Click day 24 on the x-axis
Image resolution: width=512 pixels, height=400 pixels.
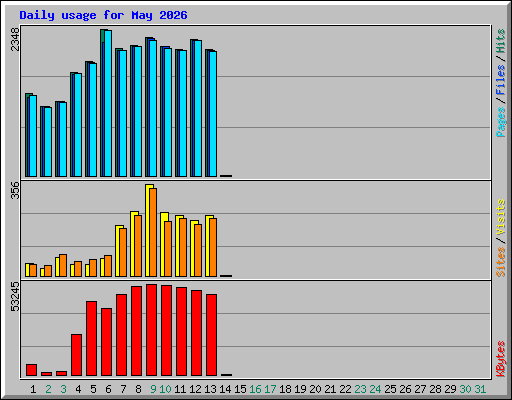pyautogui.click(x=375, y=389)
